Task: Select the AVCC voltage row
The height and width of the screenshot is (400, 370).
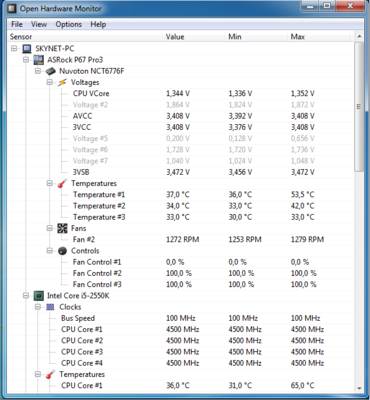Action: point(180,116)
